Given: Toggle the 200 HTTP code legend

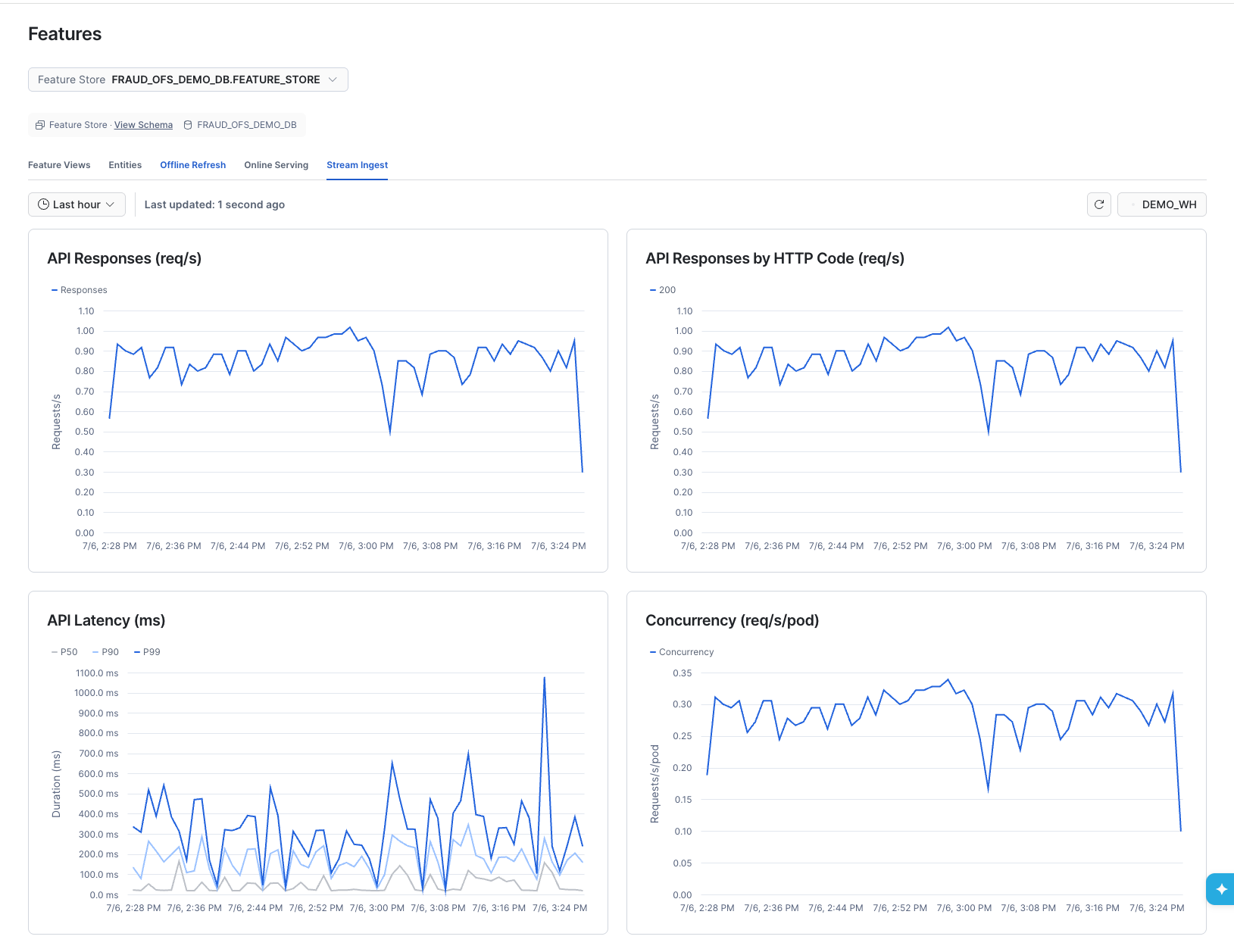Looking at the screenshot, I should coord(663,290).
